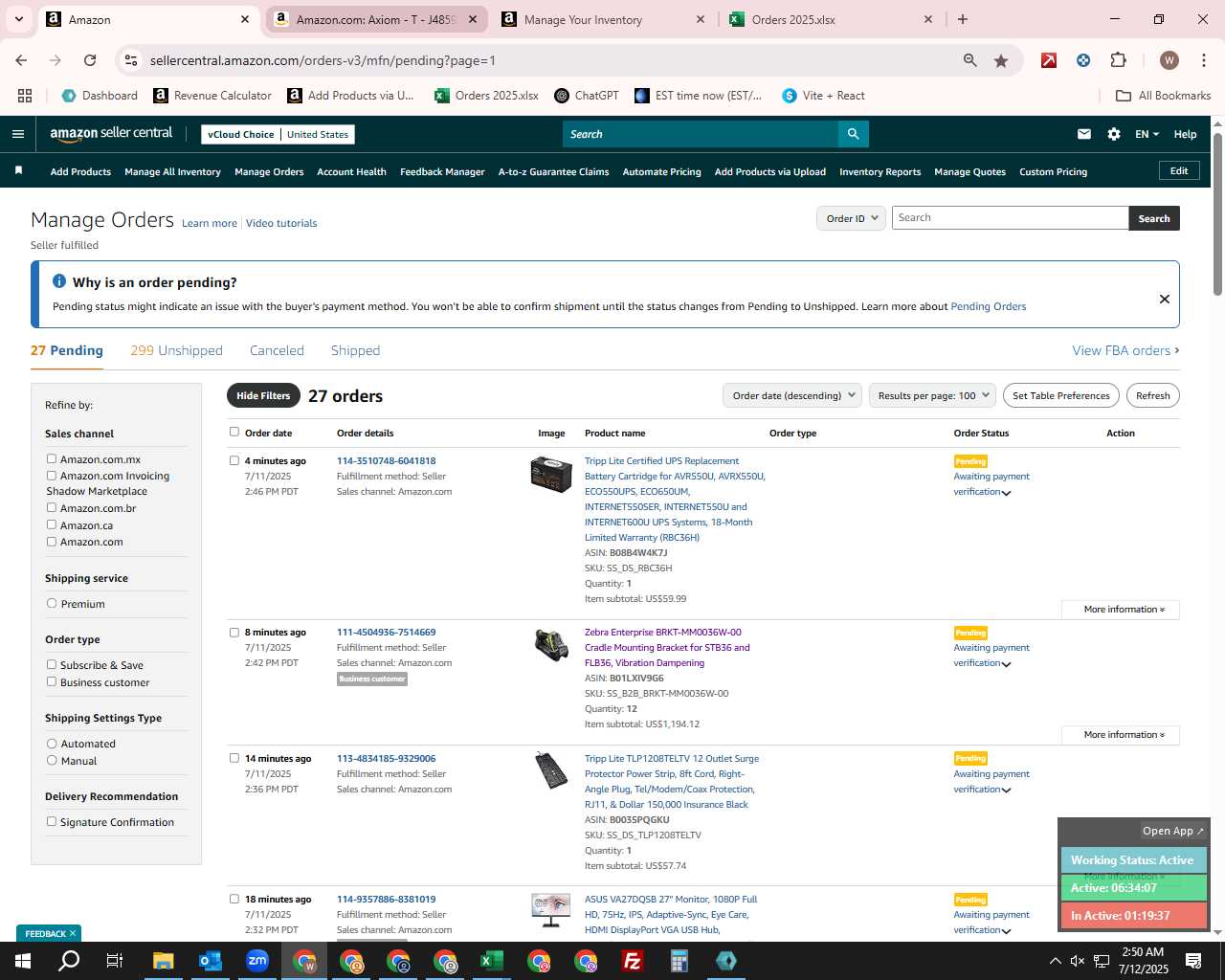Image resolution: width=1225 pixels, height=980 pixels.
Task: Check the Signature Confirmation filter
Action: tap(52, 821)
